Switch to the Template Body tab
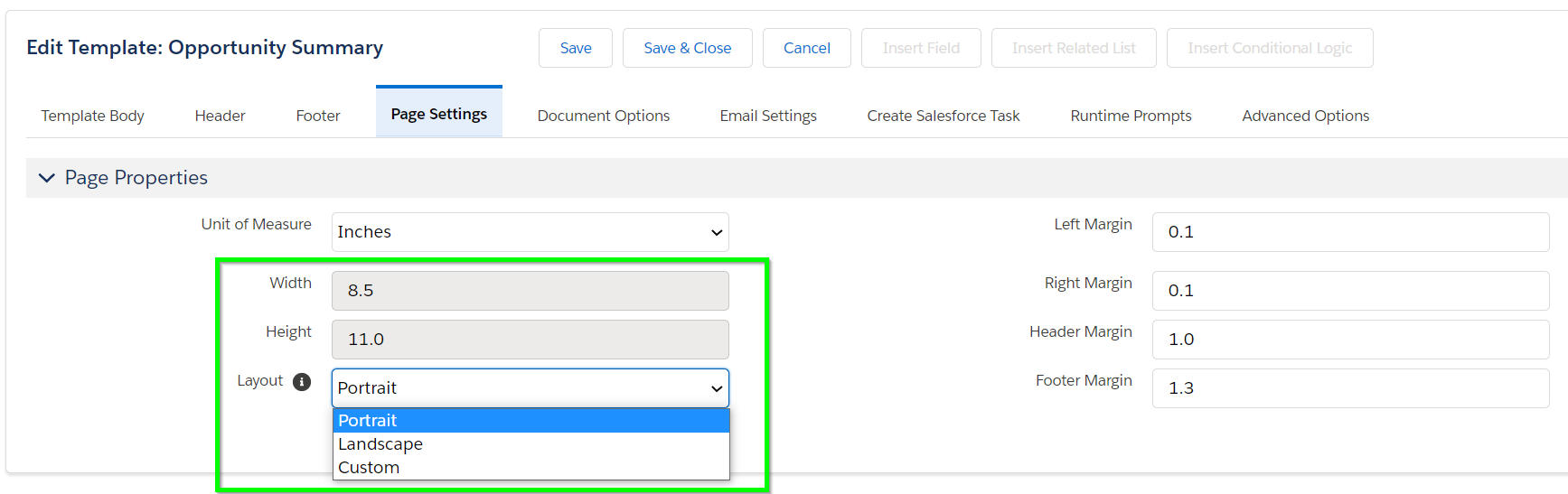 coord(92,116)
